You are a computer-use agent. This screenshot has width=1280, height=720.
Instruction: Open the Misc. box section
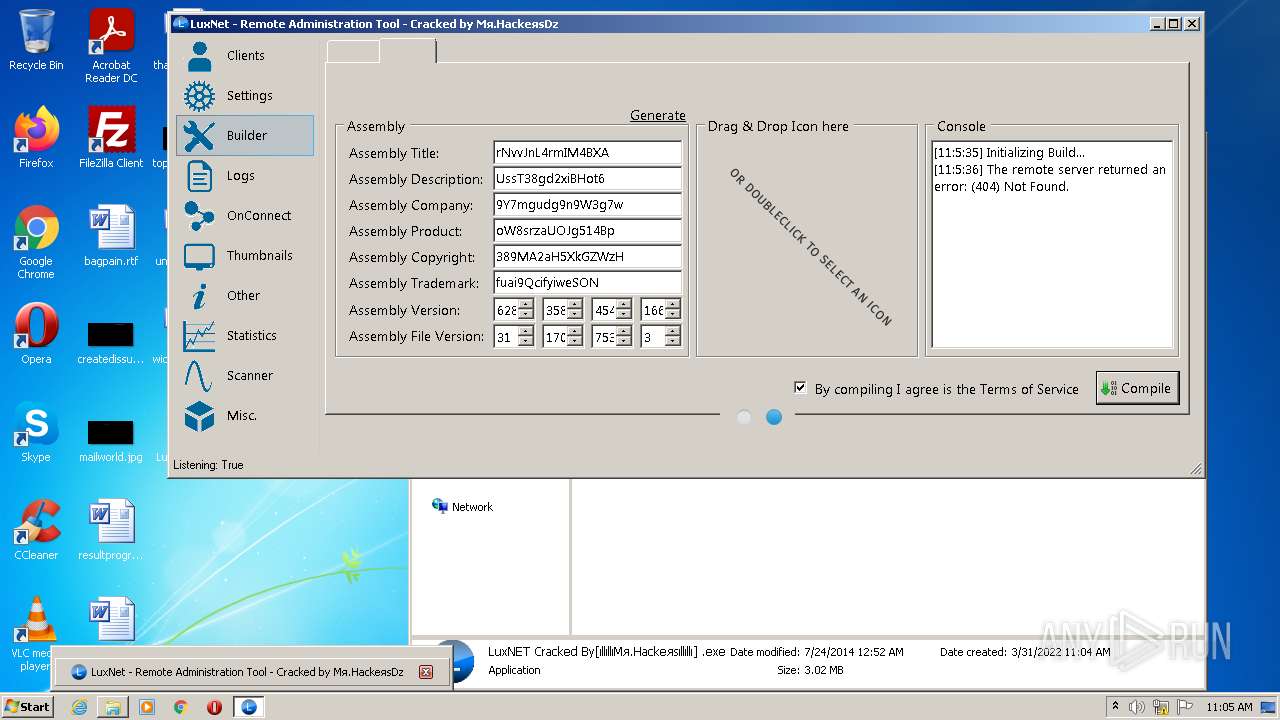coord(245,416)
